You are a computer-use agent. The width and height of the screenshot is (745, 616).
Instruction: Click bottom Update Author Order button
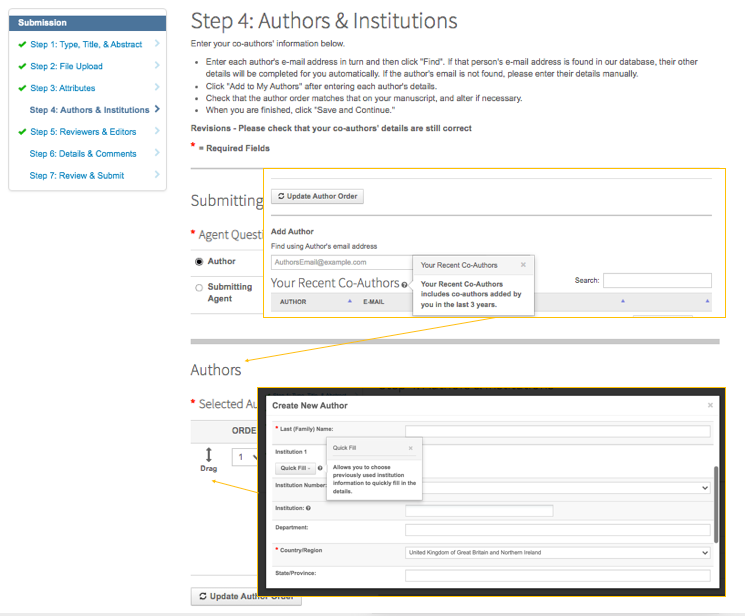(246, 596)
